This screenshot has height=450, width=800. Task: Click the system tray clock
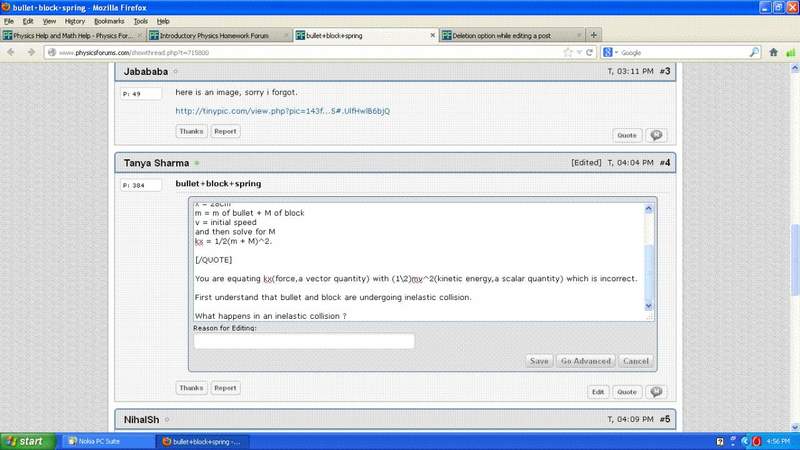tap(779, 441)
